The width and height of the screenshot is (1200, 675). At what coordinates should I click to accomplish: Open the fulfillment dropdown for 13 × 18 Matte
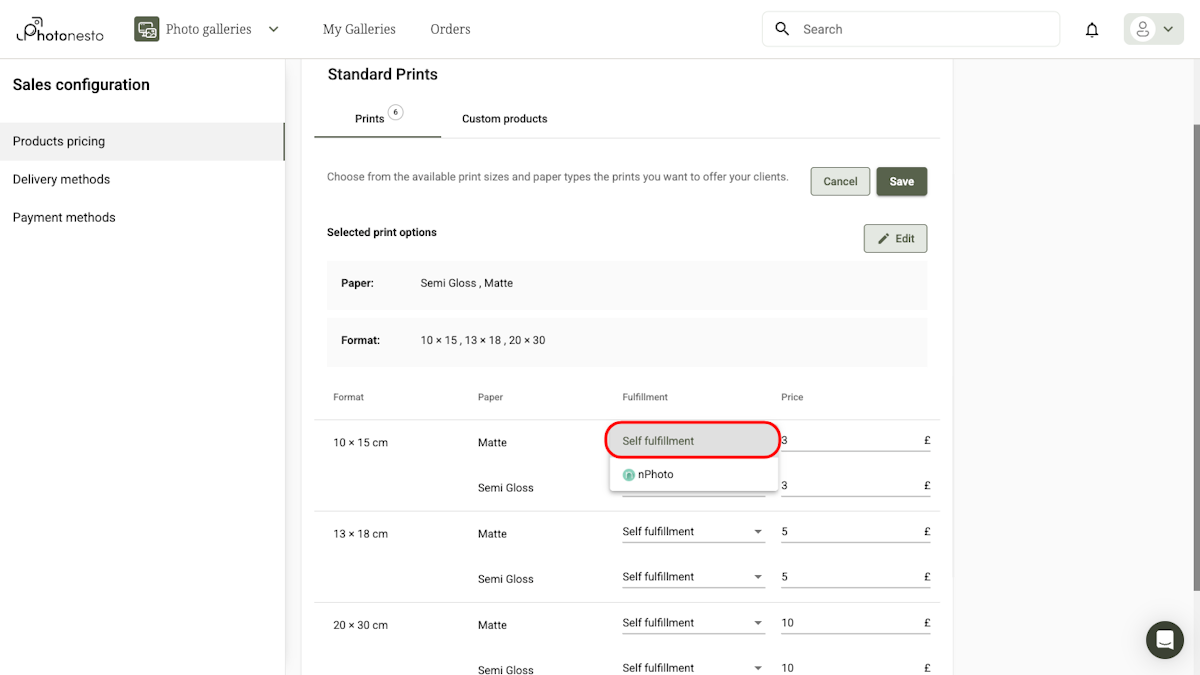(x=692, y=531)
